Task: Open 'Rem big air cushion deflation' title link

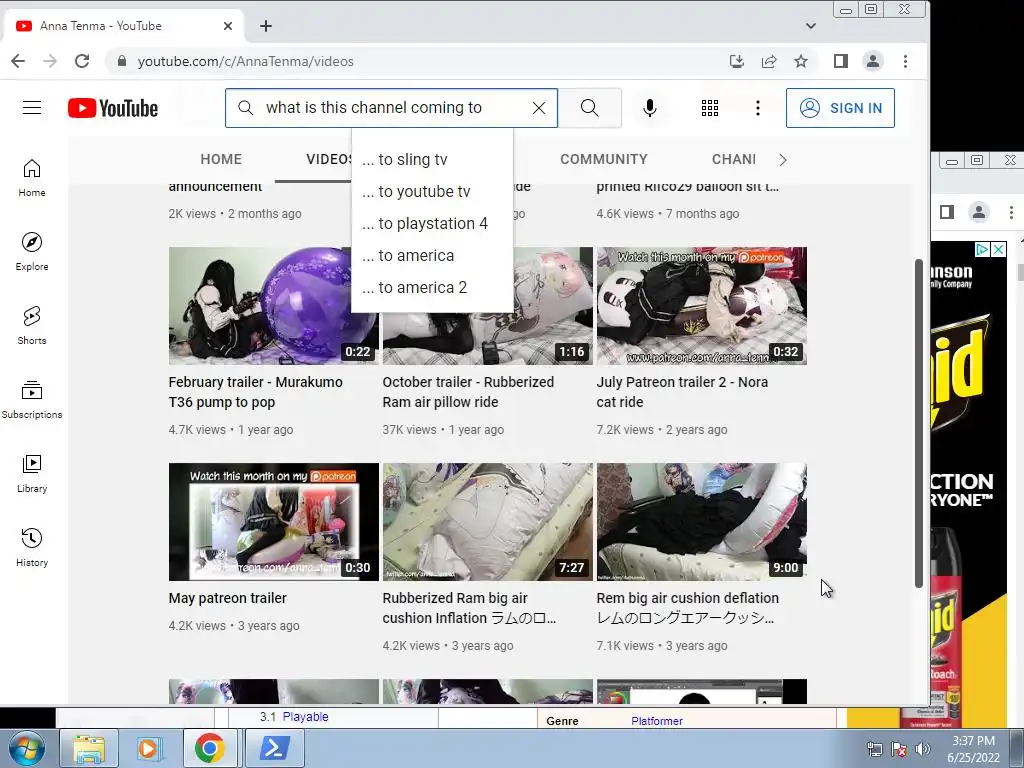Action: click(x=688, y=608)
